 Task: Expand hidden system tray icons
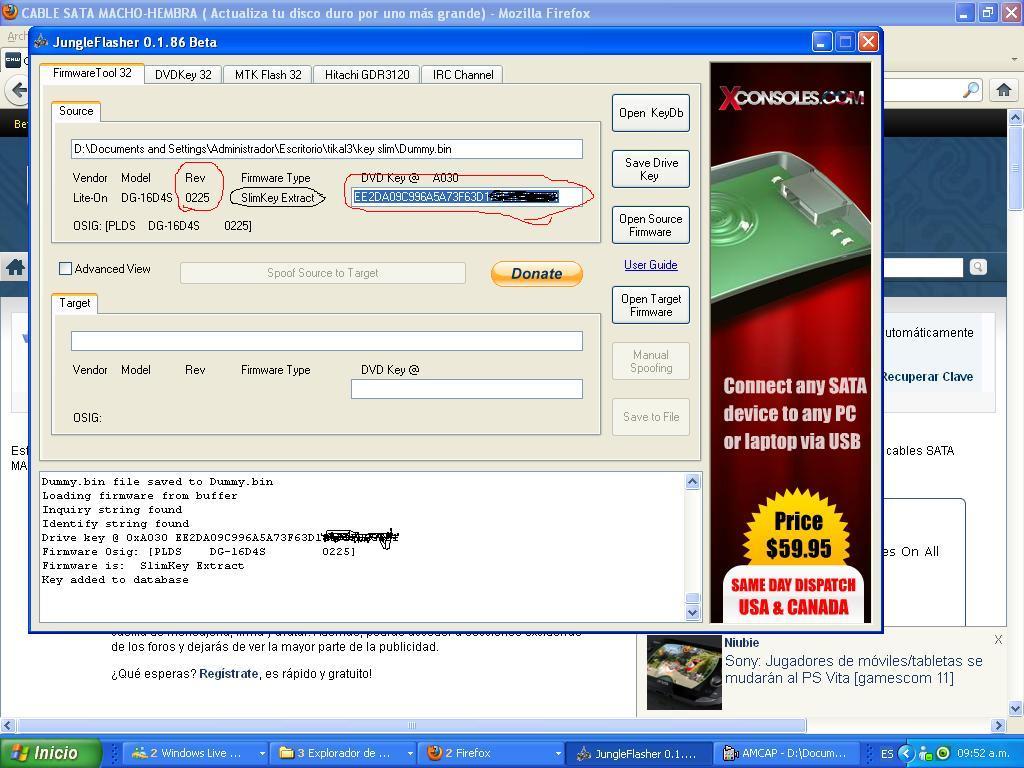coord(907,753)
